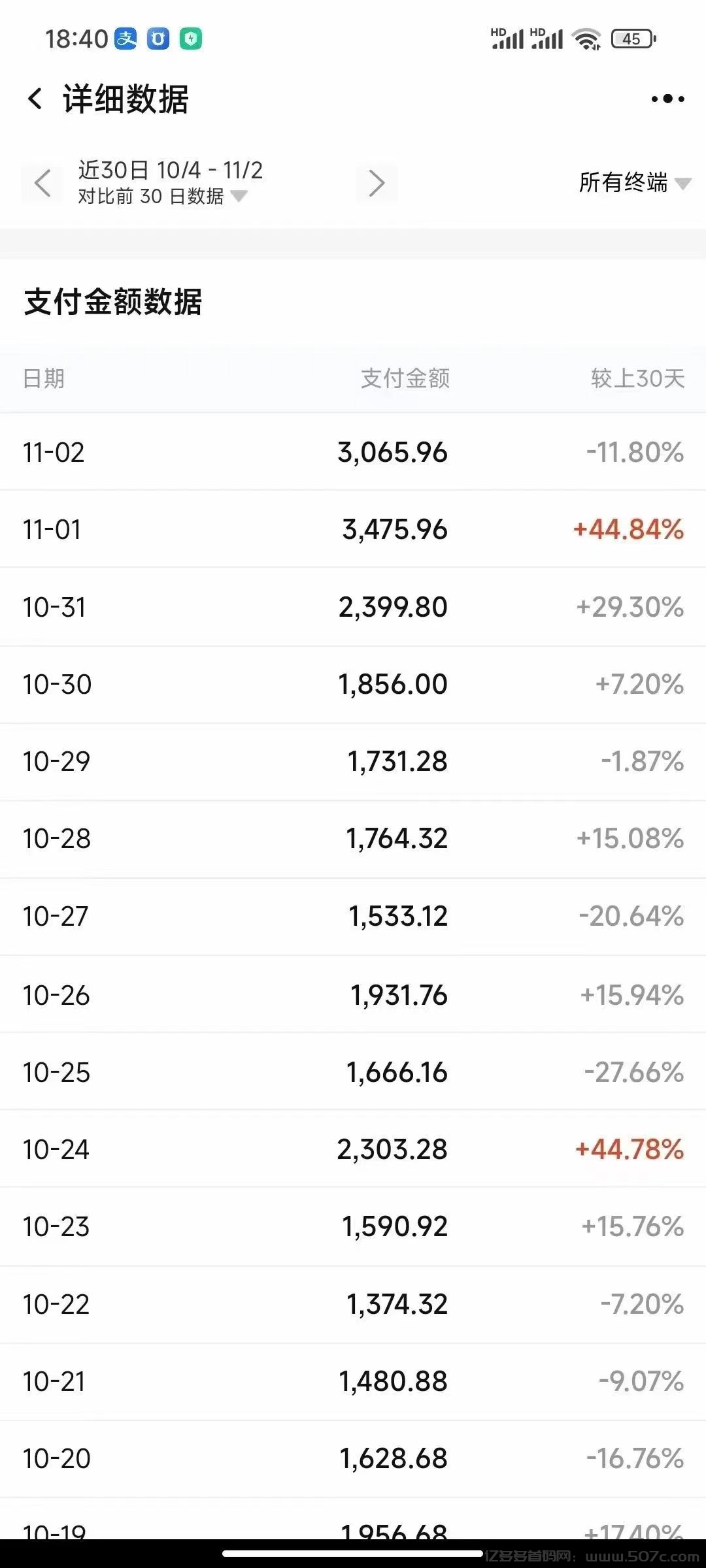Viewport: 706px width, 1568px height.
Task: Tap the Wi-Fi signal icon
Action: 586,39
